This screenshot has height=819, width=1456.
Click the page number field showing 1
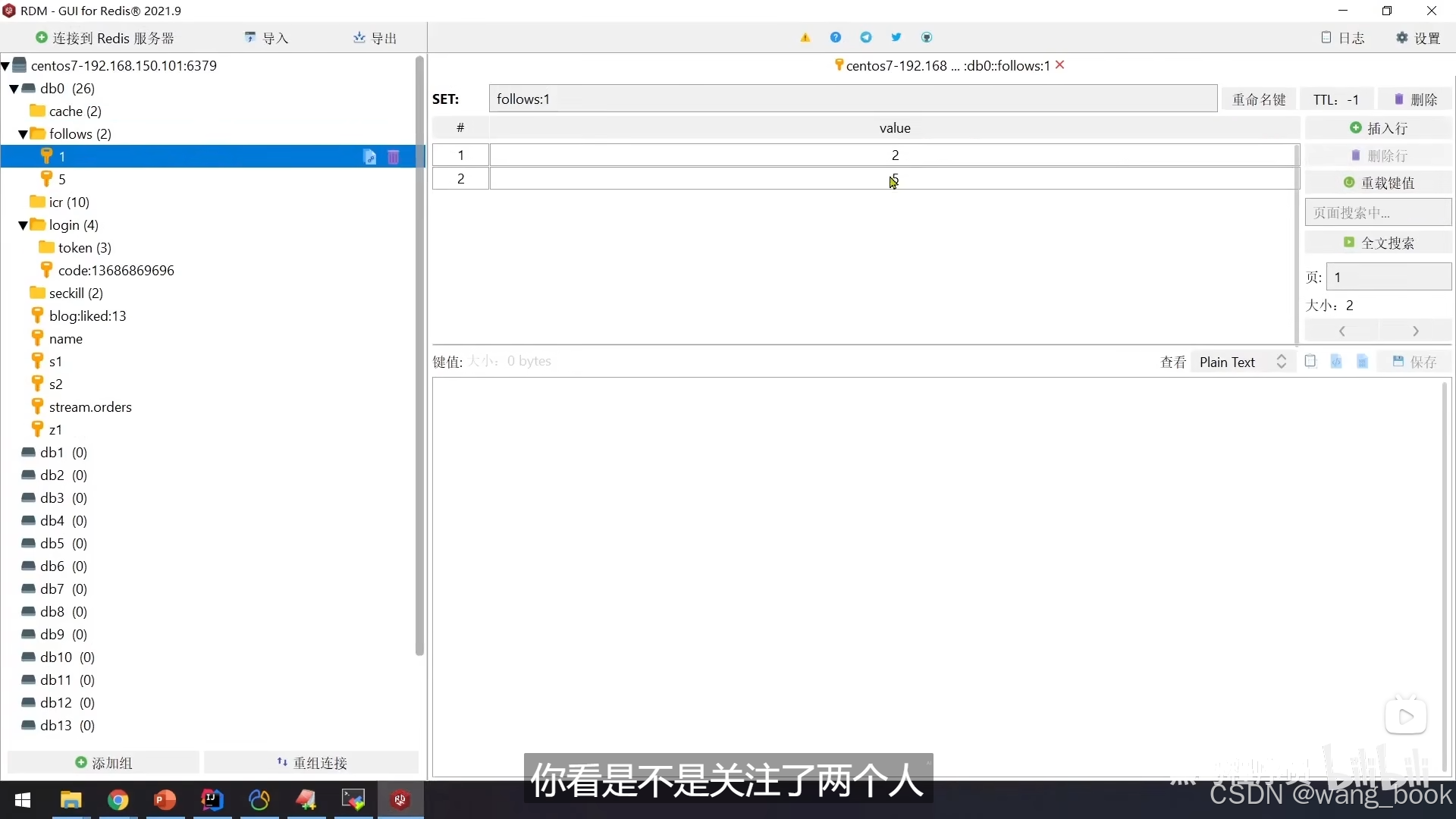pyautogui.click(x=1389, y=277)
